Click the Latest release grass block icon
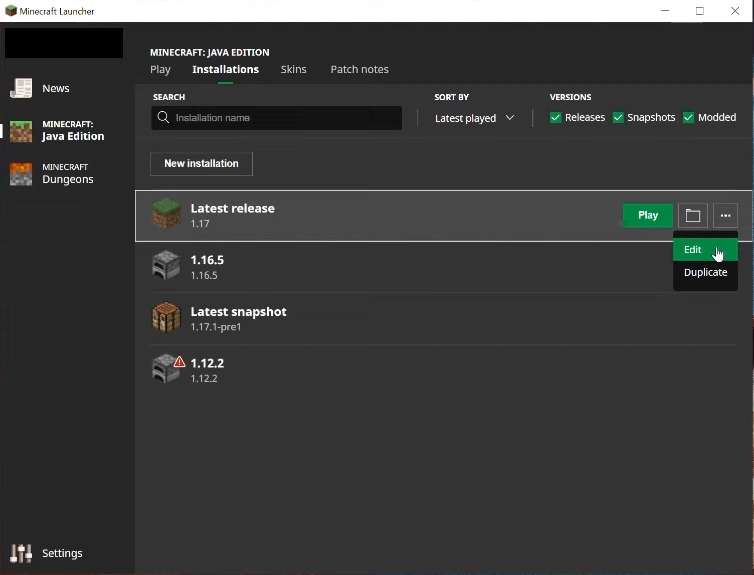The width and height of the screenshot is (754, 575). (166, 214)
